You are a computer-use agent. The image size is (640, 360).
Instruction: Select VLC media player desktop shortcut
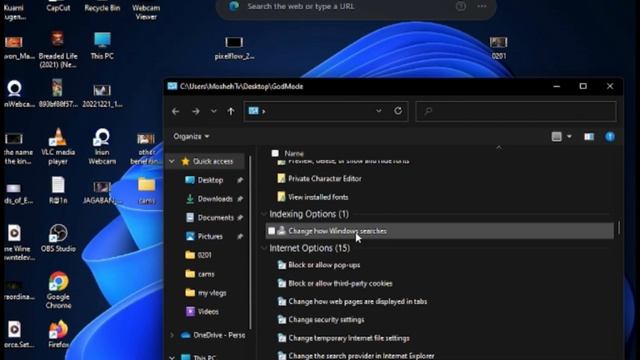click(x=58, y=146)
